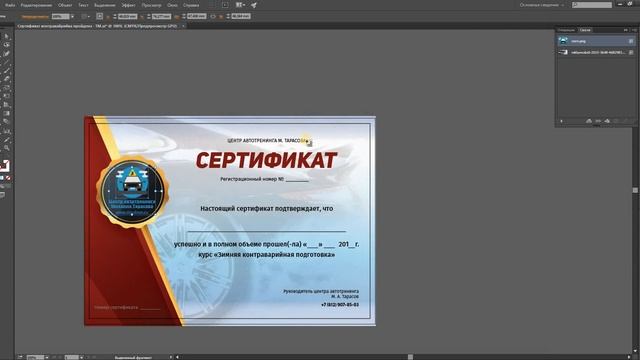Open the Окно menu

(x=172, y=5)
